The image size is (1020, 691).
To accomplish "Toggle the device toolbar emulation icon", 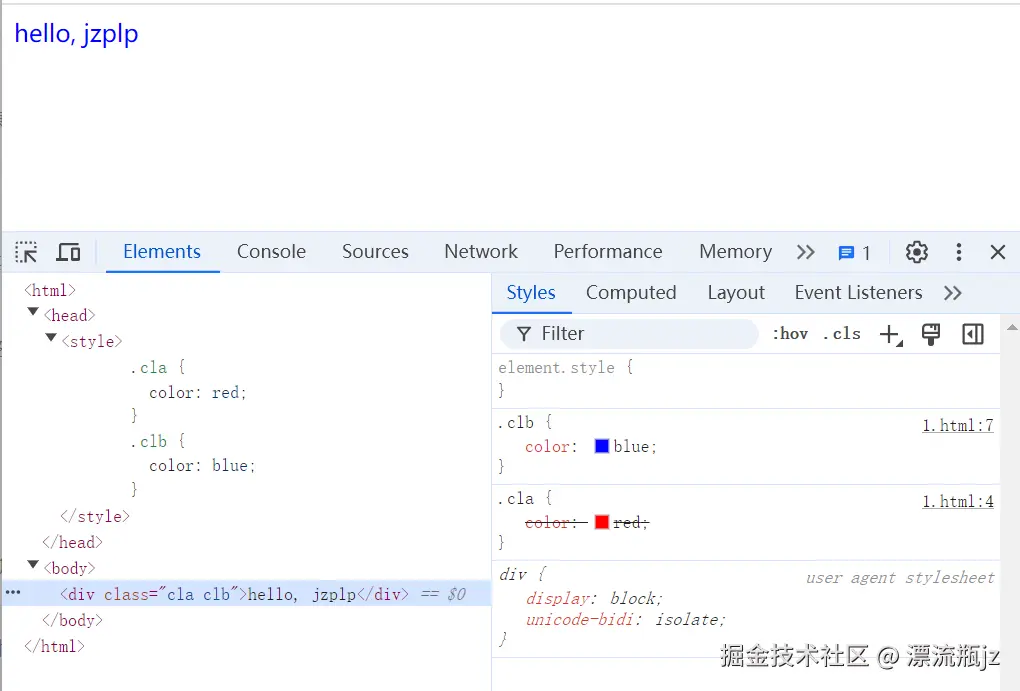I will click(68, 252).
